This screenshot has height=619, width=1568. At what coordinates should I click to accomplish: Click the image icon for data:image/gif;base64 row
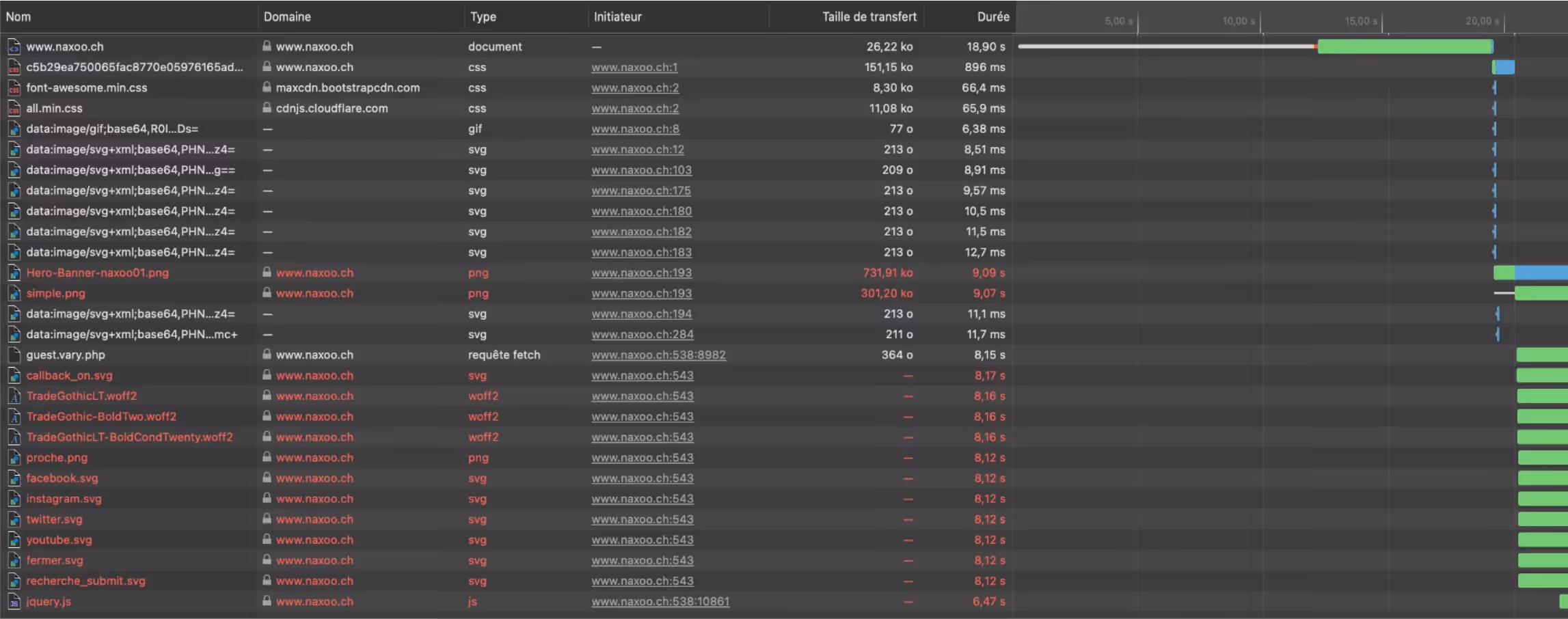click(x=14, y=128)
